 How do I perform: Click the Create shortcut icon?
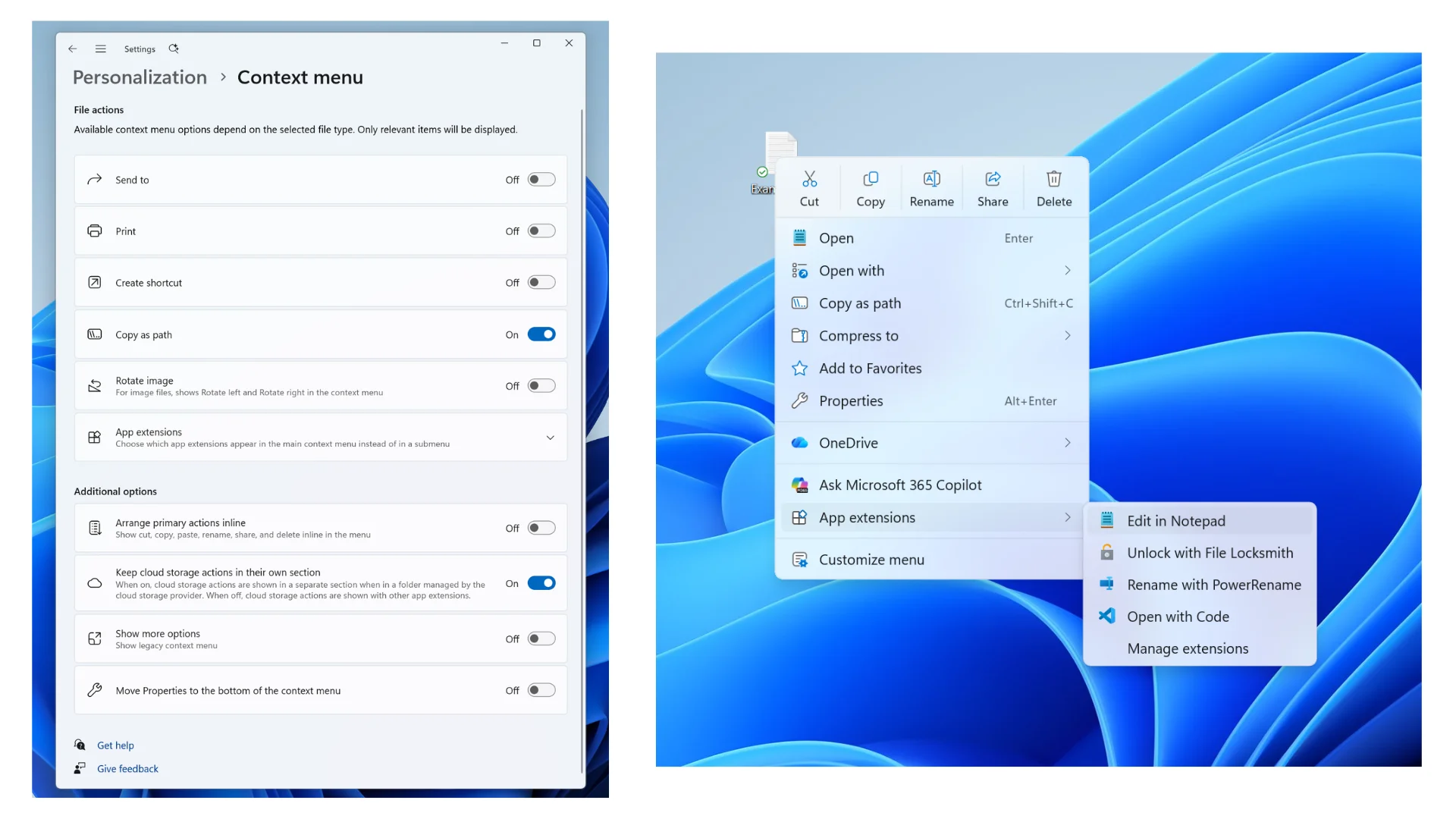(95, 283)
